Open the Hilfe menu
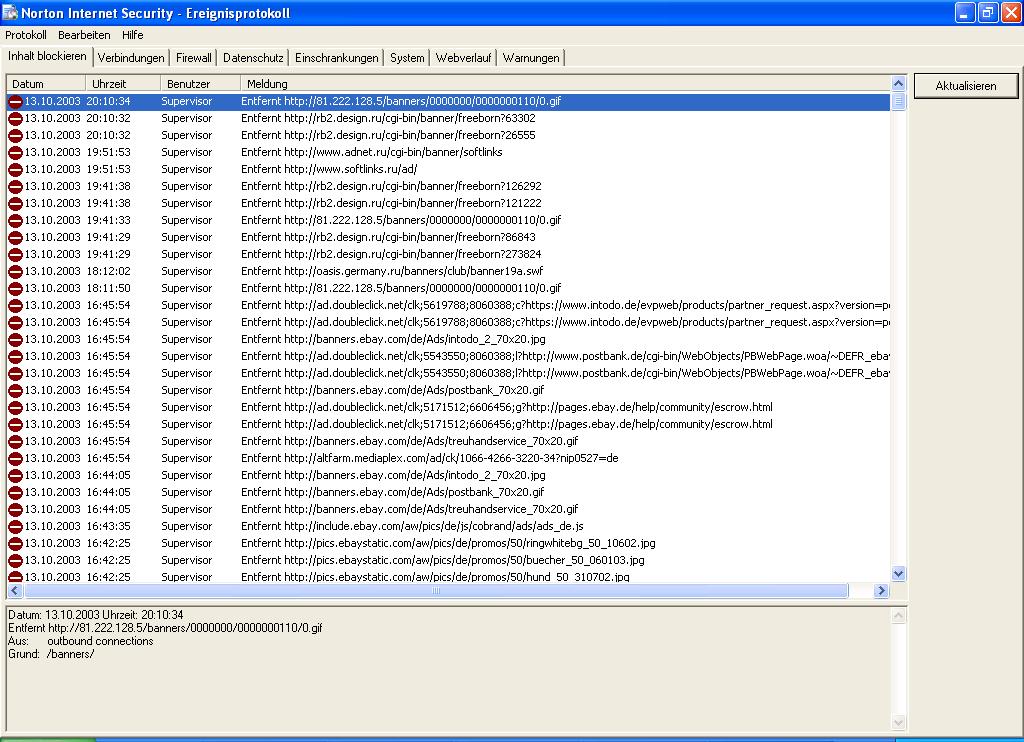 tap(133, 35)
